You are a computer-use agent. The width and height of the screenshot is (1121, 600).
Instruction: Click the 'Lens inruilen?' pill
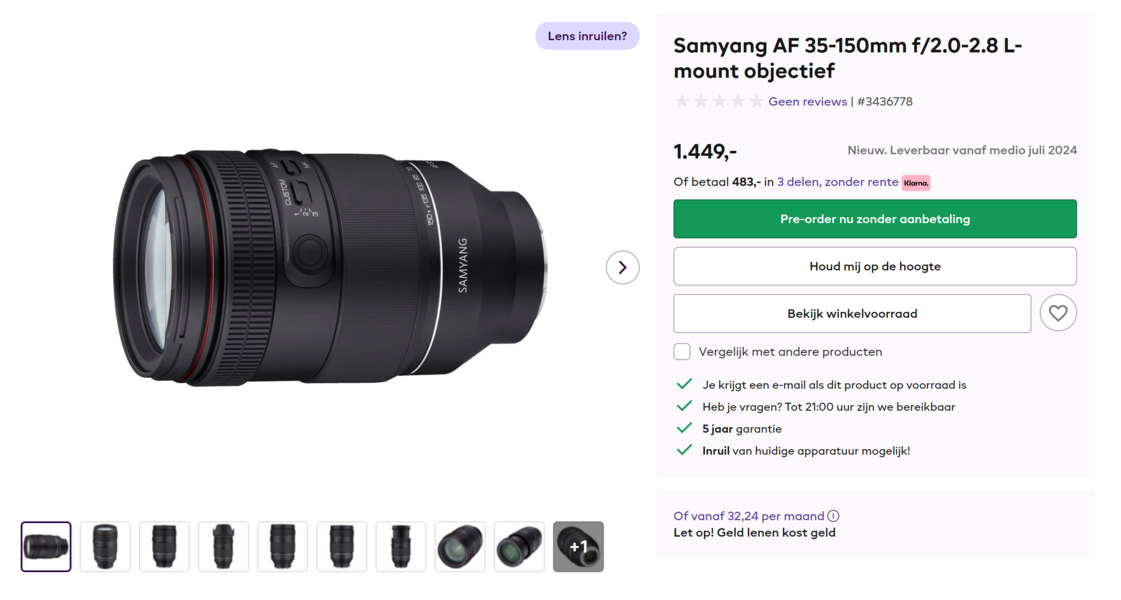point(587,36)
